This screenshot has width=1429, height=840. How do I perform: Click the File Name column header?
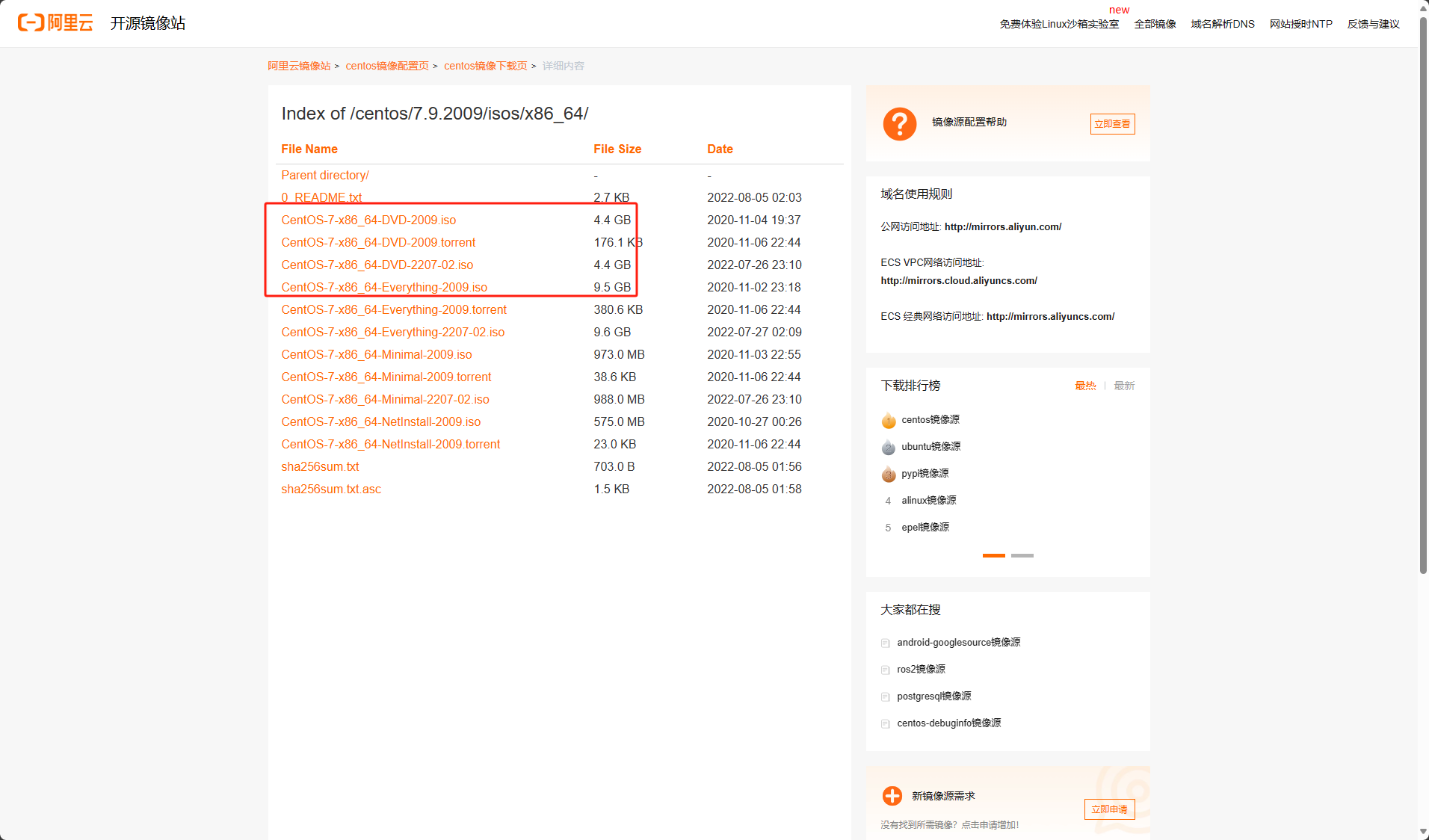309,149
